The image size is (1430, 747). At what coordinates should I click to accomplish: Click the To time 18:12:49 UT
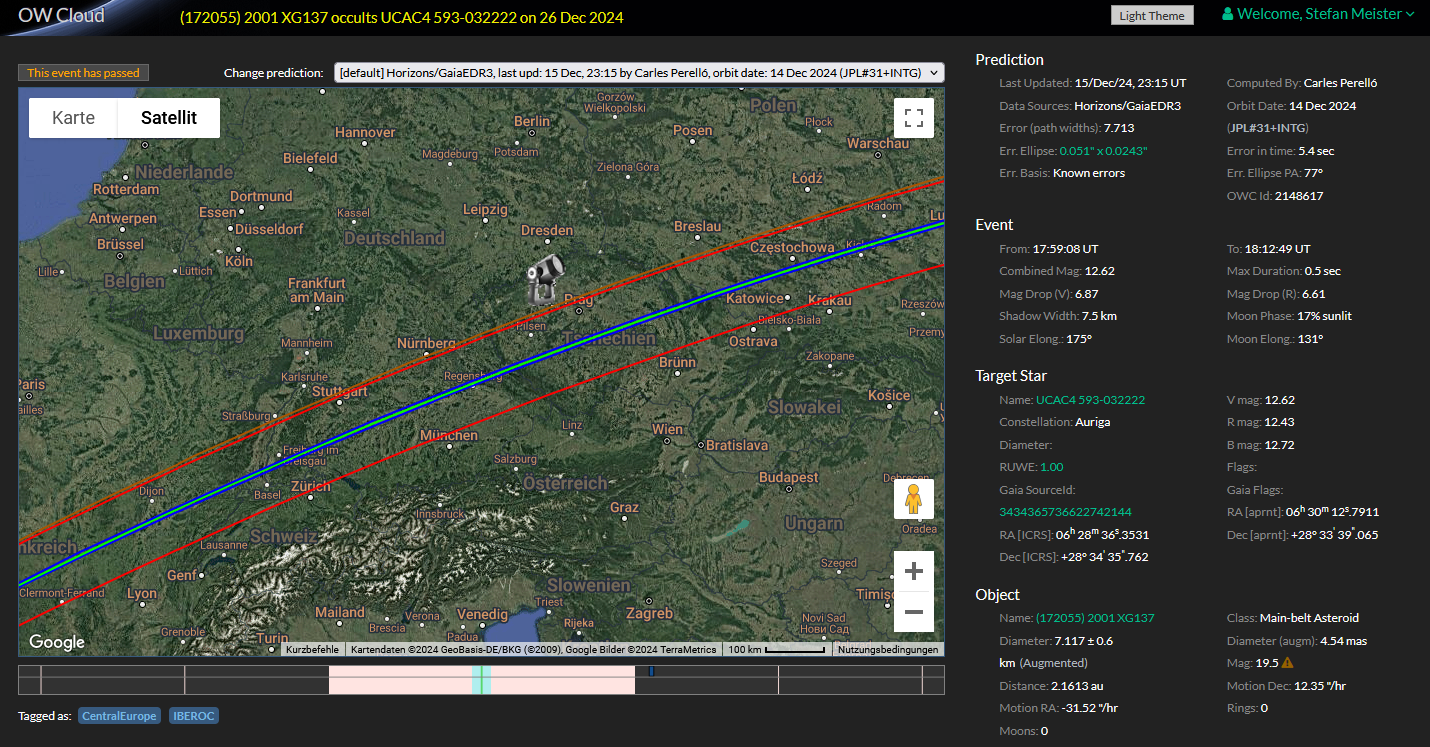point(1277,249)
